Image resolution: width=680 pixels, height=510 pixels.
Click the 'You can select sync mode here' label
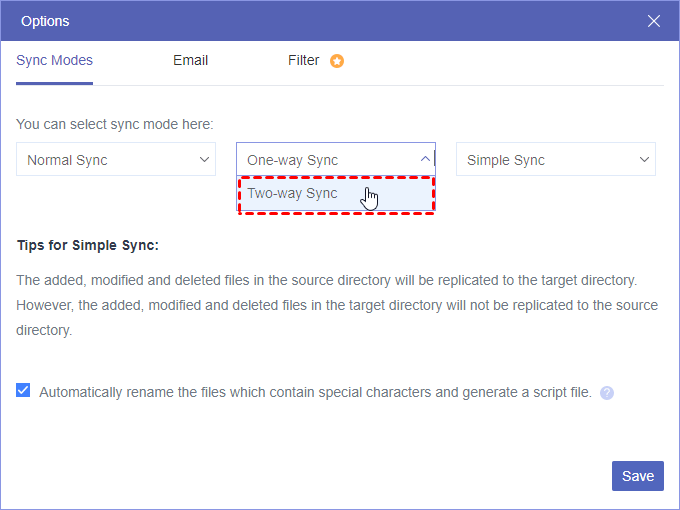115,125
